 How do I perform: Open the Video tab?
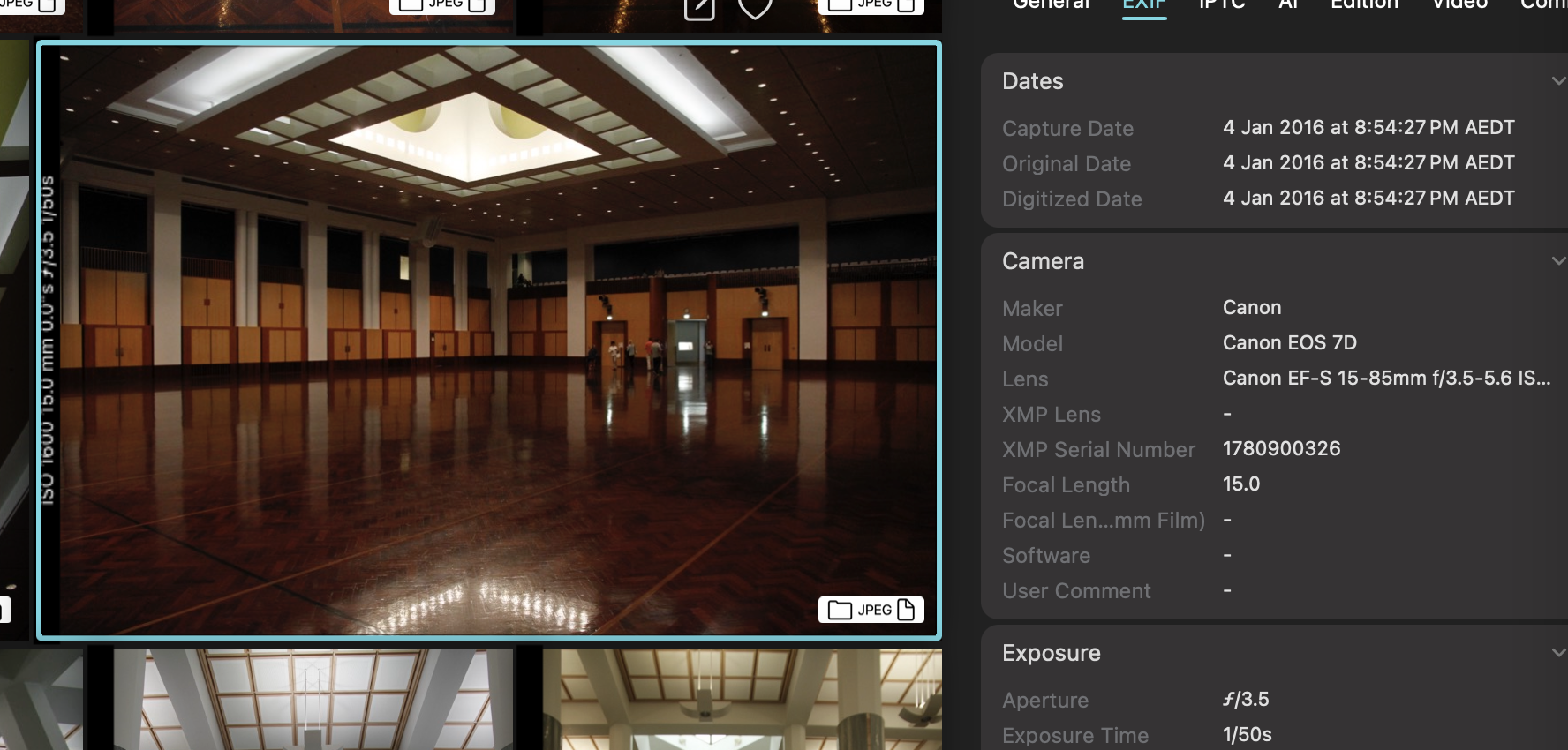click(1459, 4)
